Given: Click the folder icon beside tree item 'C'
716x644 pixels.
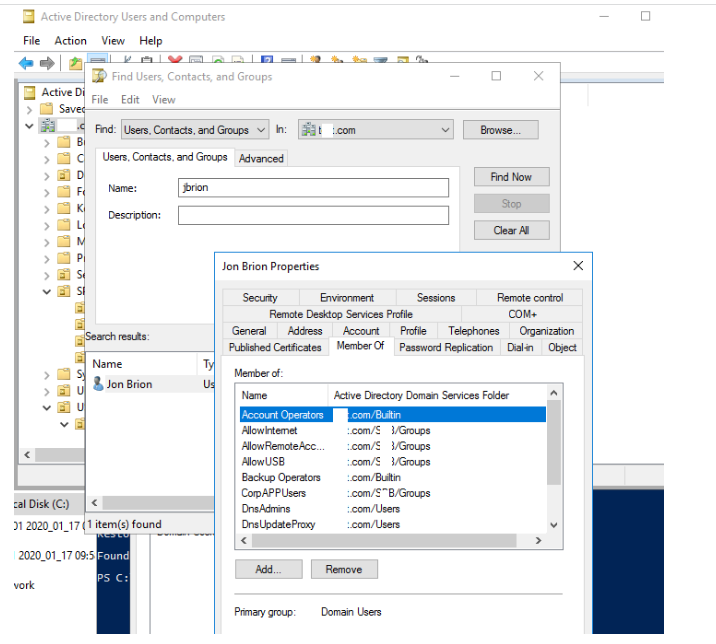Looking at the screenshot, I should coord(64,158).
